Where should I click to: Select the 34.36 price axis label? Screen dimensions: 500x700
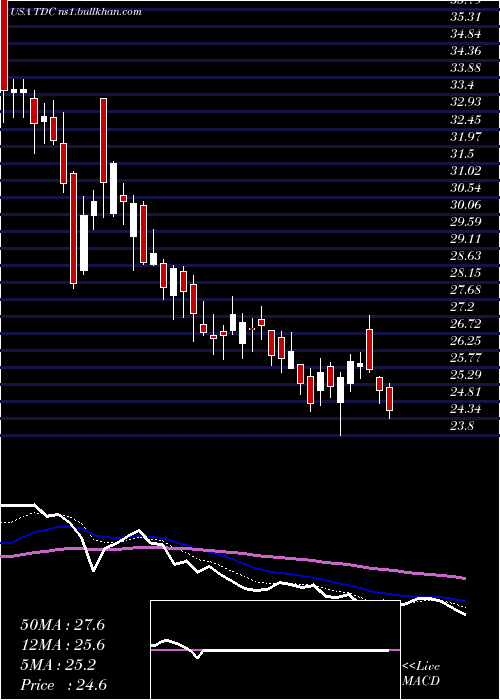tap(465, 51)
